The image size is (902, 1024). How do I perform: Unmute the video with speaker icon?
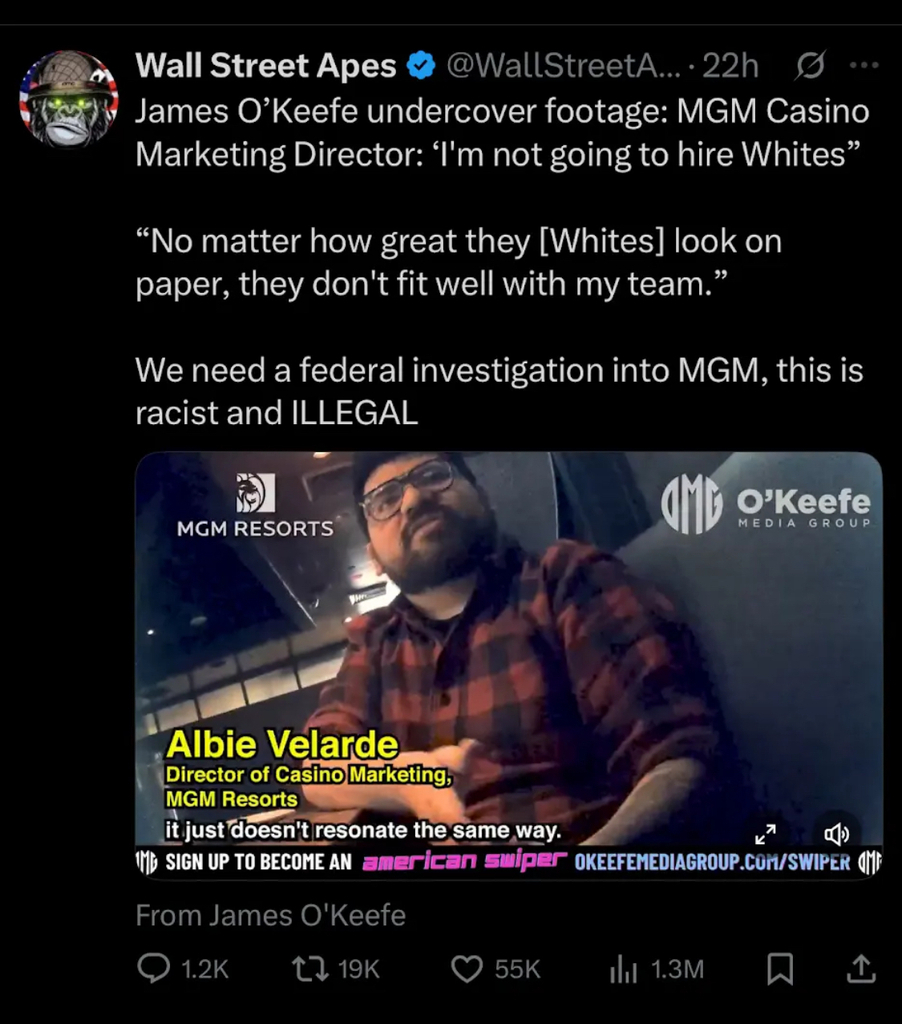click(x=837, y=834)
